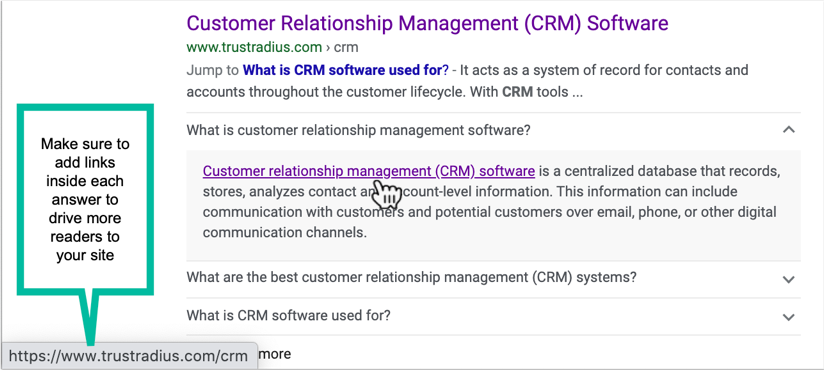Collapse the first FAQ with the up chevron
The image size is (824, 370).
(x=788, y=130)
